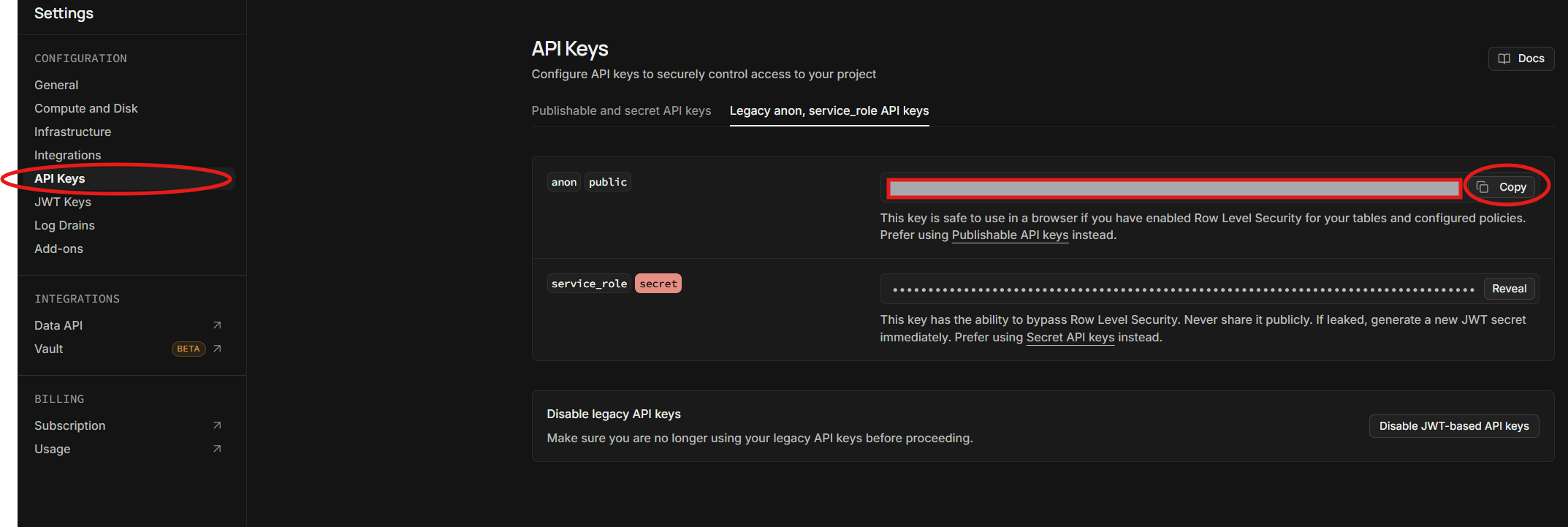Open Log Drains settings

[x=64, y=225]
